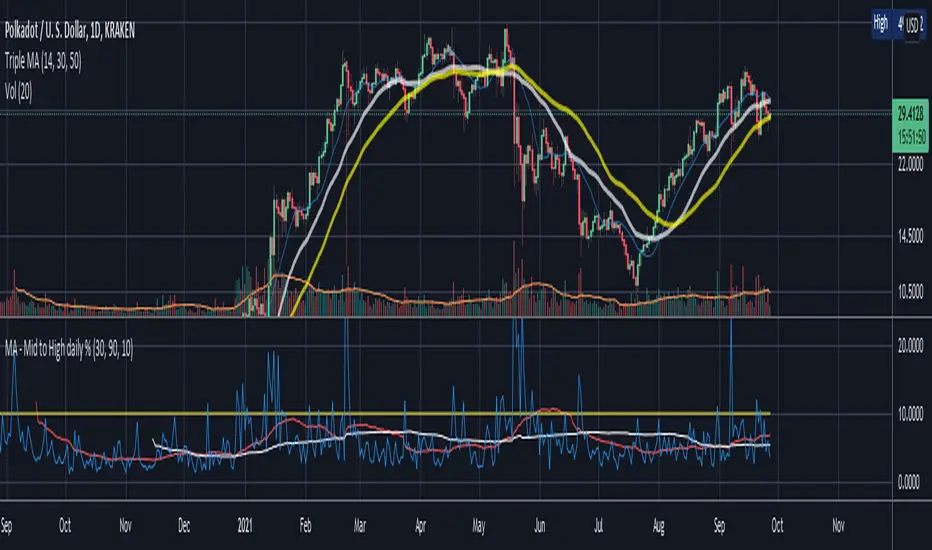932x550 pixels.
Task: Click the 2021 label on time axis
Action: (x=245, y=526)
